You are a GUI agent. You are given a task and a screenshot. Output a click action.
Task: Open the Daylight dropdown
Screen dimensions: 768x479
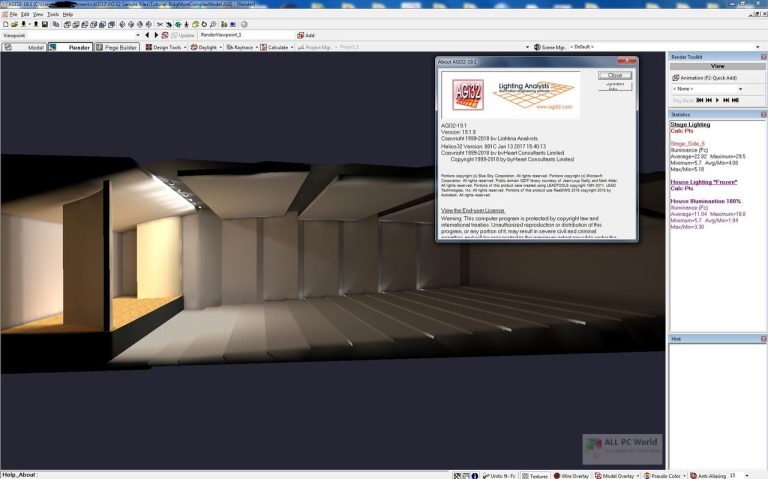click(x=220, y=48)
